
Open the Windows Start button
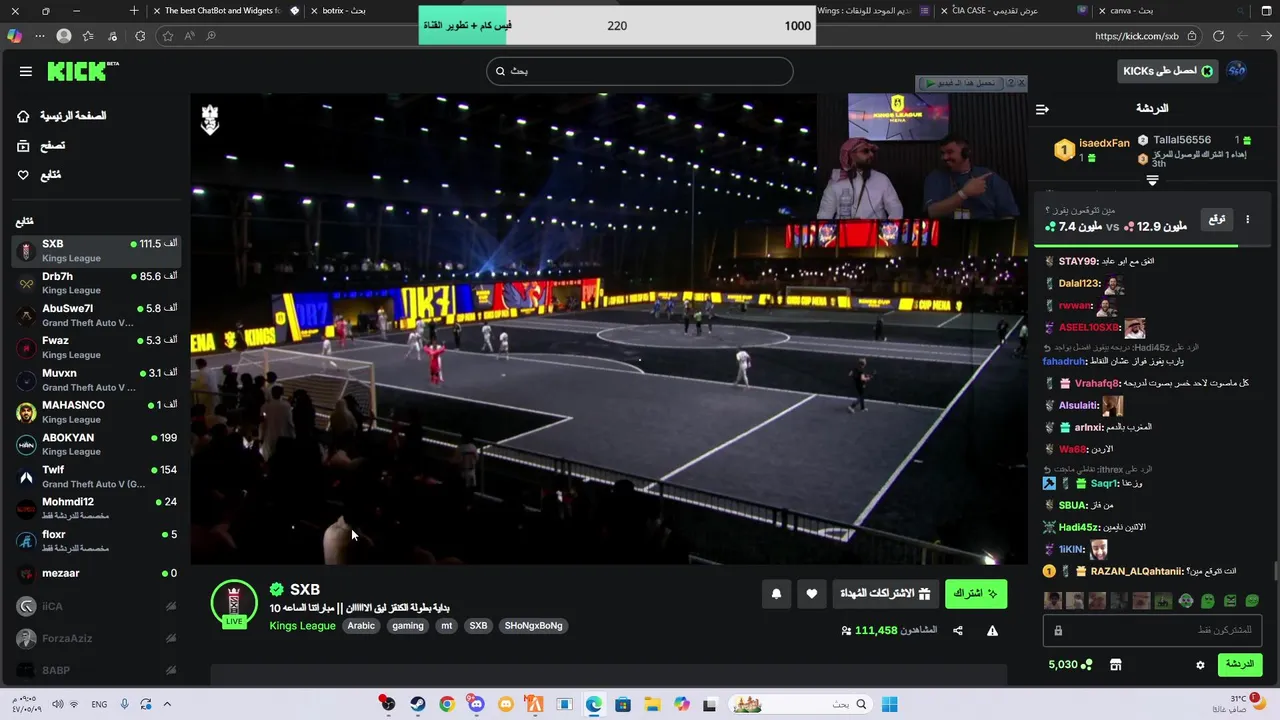click(x=889, y=704)
